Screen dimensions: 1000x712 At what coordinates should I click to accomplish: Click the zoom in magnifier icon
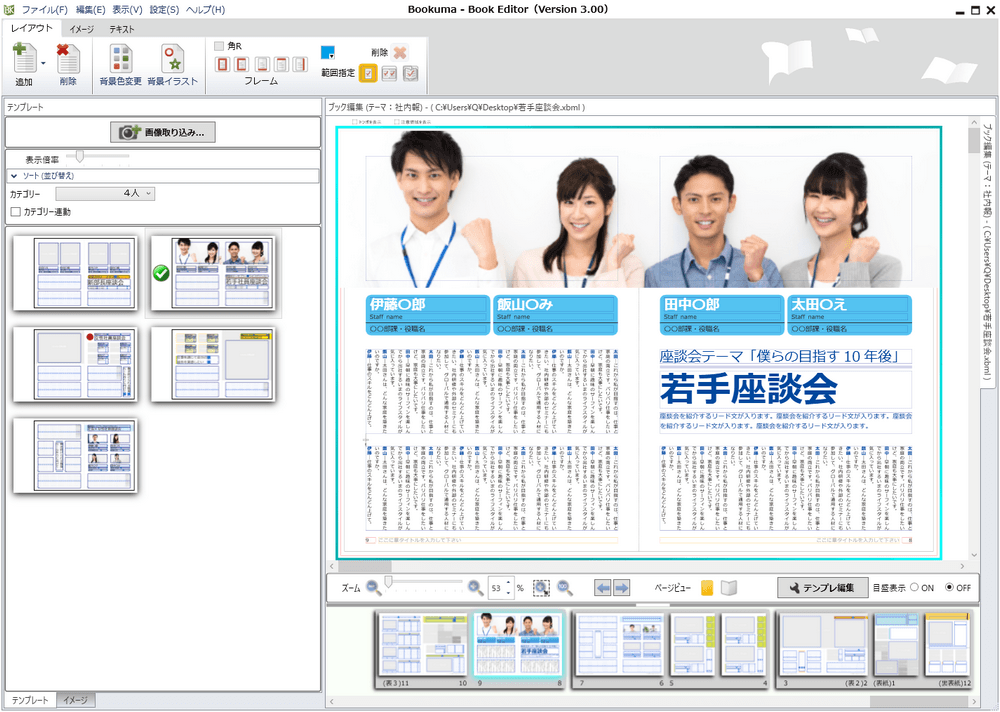(476, 588)
